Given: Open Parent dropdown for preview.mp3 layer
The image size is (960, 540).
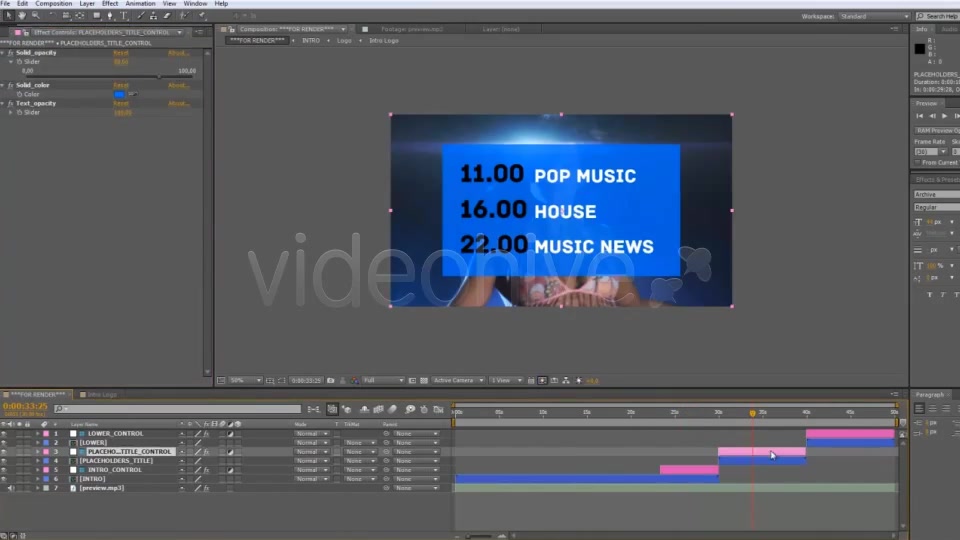Looking at the screenshot, I should [416, 488].
